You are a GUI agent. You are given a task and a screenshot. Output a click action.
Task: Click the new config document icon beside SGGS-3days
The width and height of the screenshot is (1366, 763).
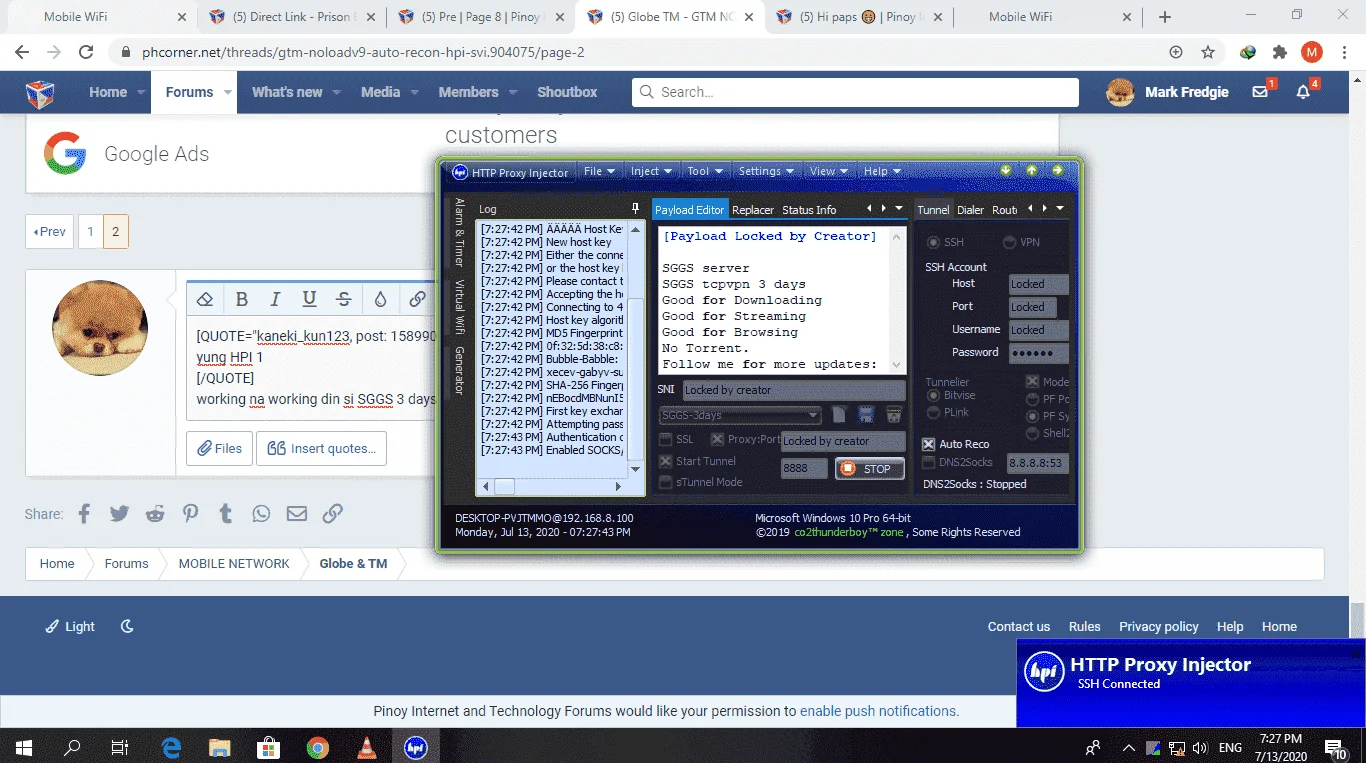click(840, 414)
